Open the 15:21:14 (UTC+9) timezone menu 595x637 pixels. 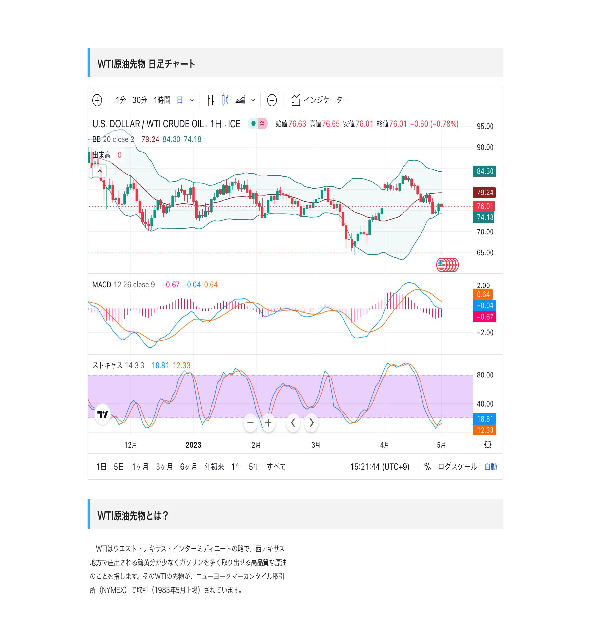380,467
